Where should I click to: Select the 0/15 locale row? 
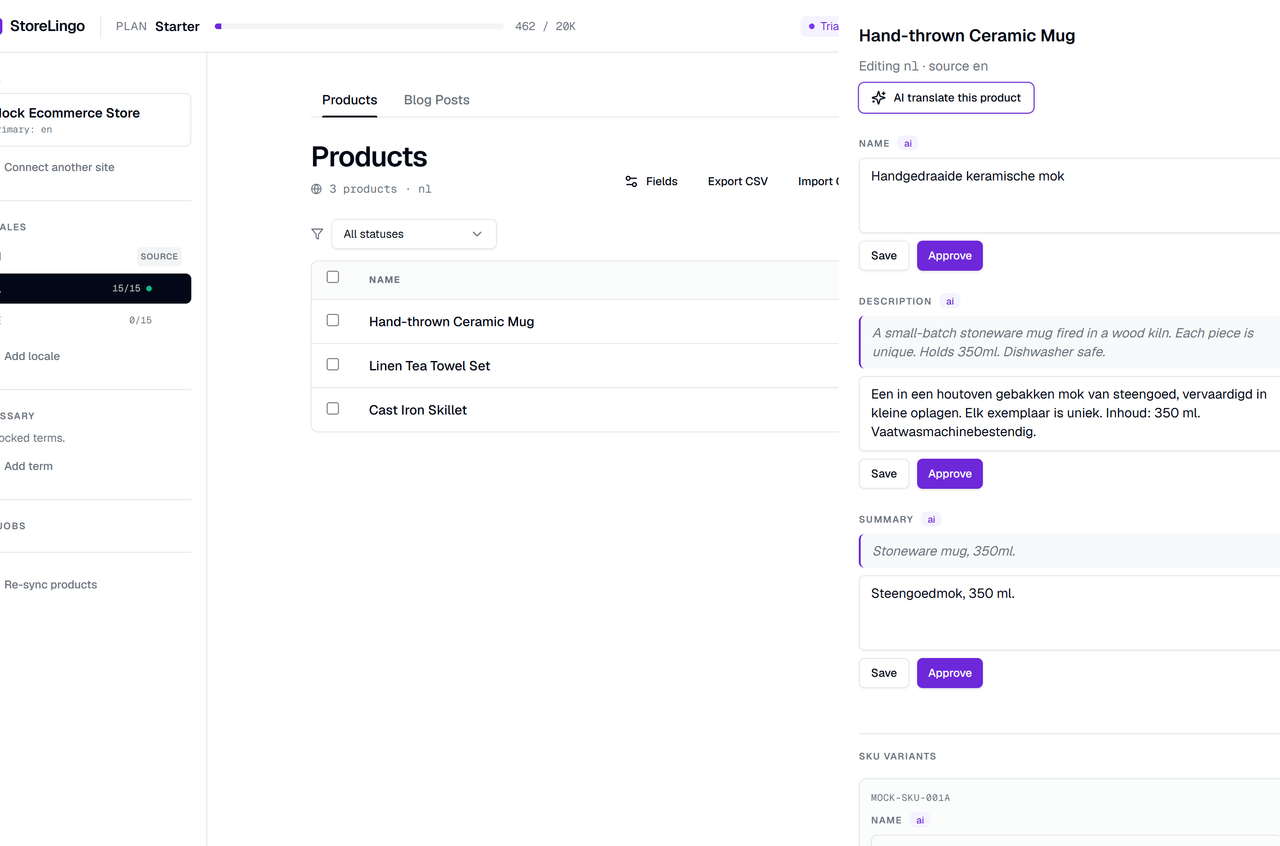(95, 321)
